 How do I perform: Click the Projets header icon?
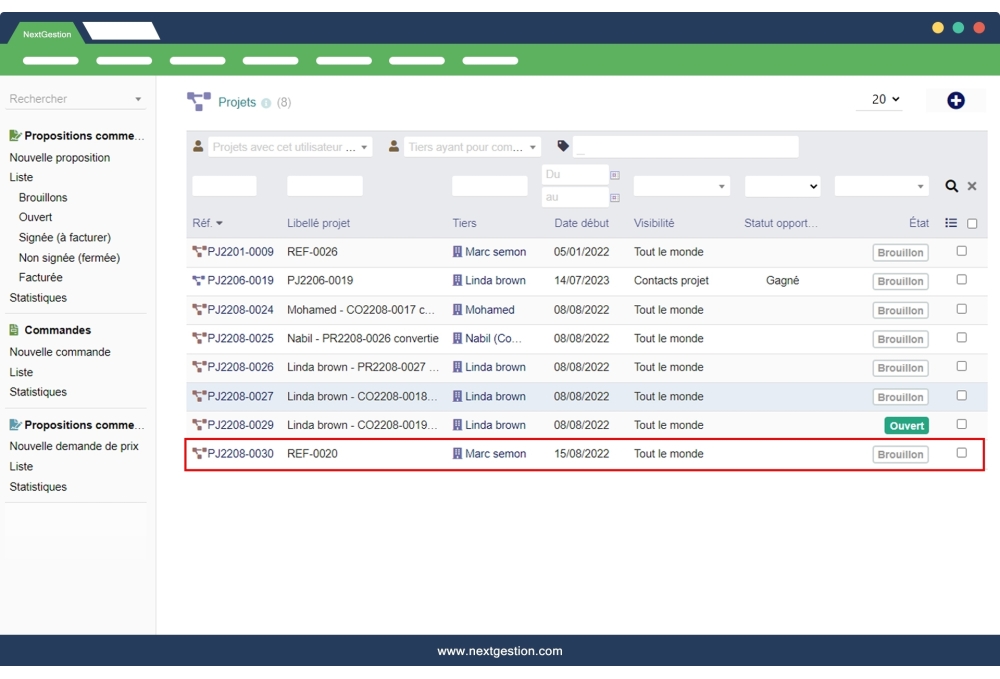tap(198, 100)
